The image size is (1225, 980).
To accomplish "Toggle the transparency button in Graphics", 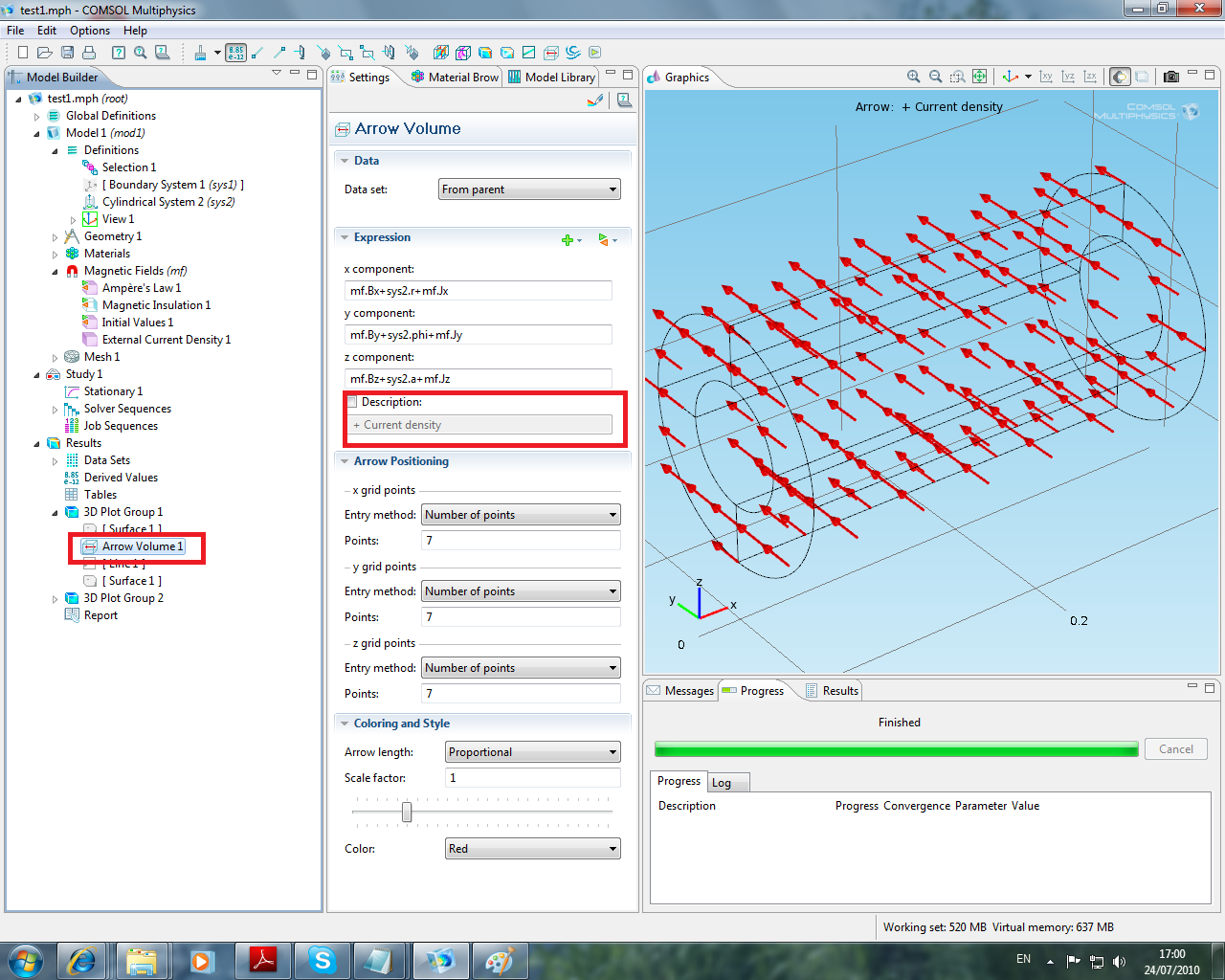I will tap(1142, 77).
